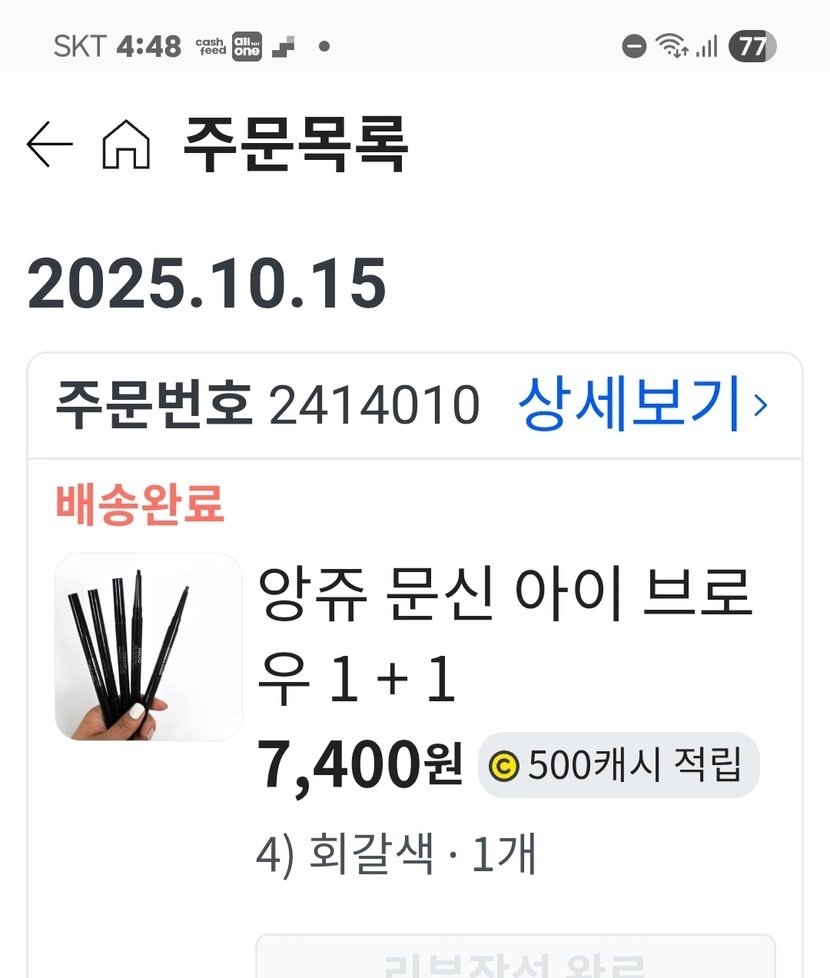Open the eyebrow pencil product thumbnail
This screenshot has height=978, width=830.
148,647
